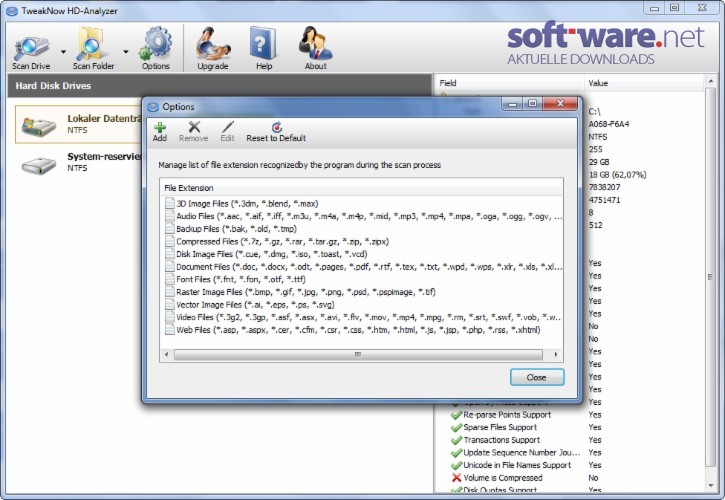The width and height of the screenshot is (725, 500).
Task: Click the 4751471 value in drive info
Action: click(604, 200)
